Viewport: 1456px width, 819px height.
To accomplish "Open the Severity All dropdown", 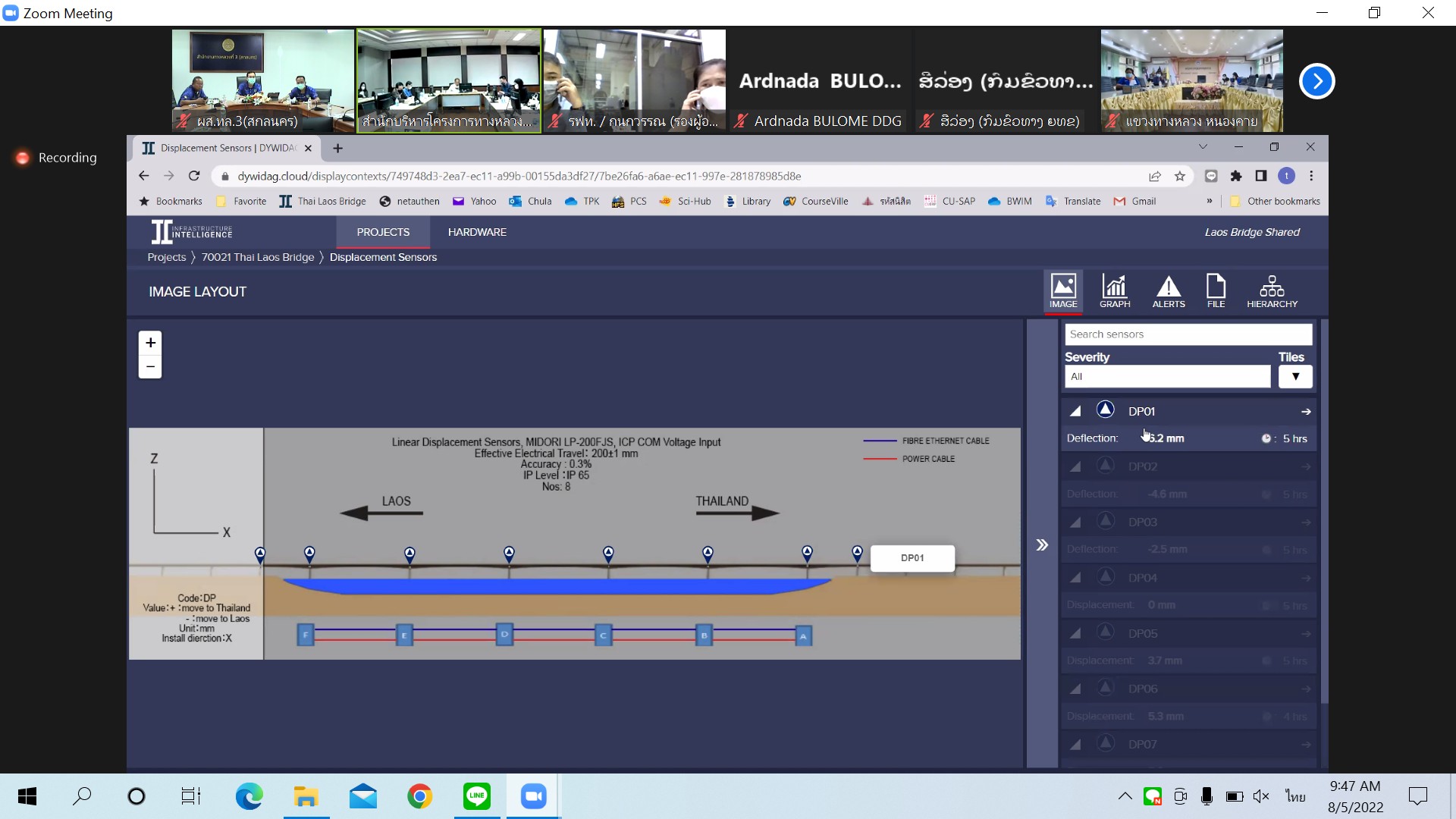I will (1167, 377).
